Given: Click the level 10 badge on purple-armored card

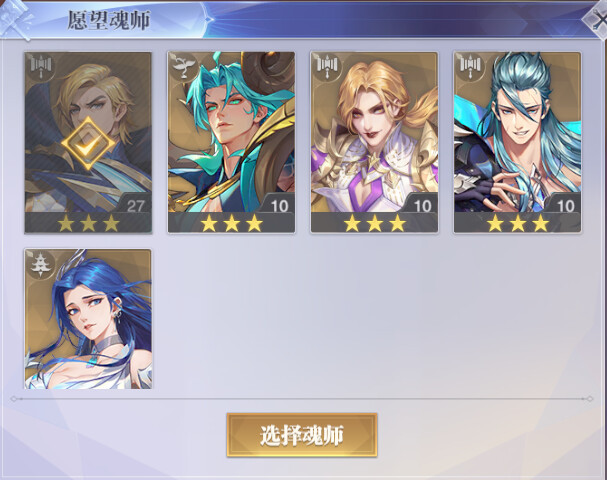Looking at the screenshot, I should click(422, 204).
